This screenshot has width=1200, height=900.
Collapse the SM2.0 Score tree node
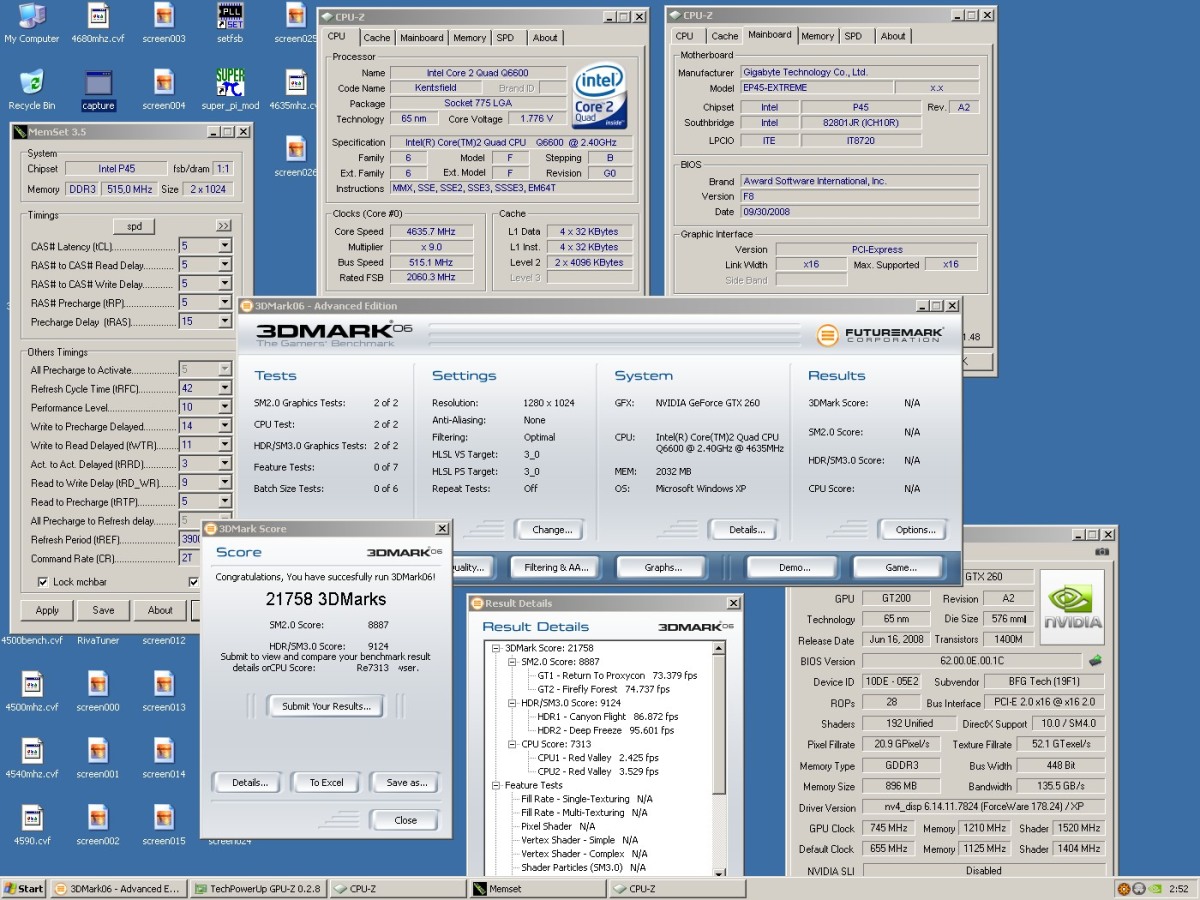click(512, 662)
